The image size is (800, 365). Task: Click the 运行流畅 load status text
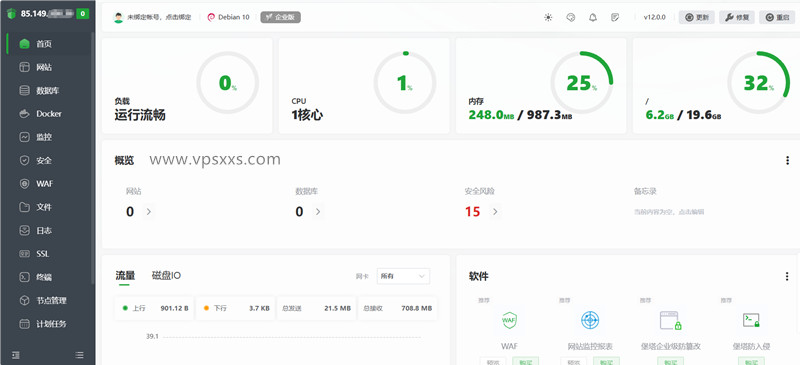pyautogui.click(x=140, y=115)
